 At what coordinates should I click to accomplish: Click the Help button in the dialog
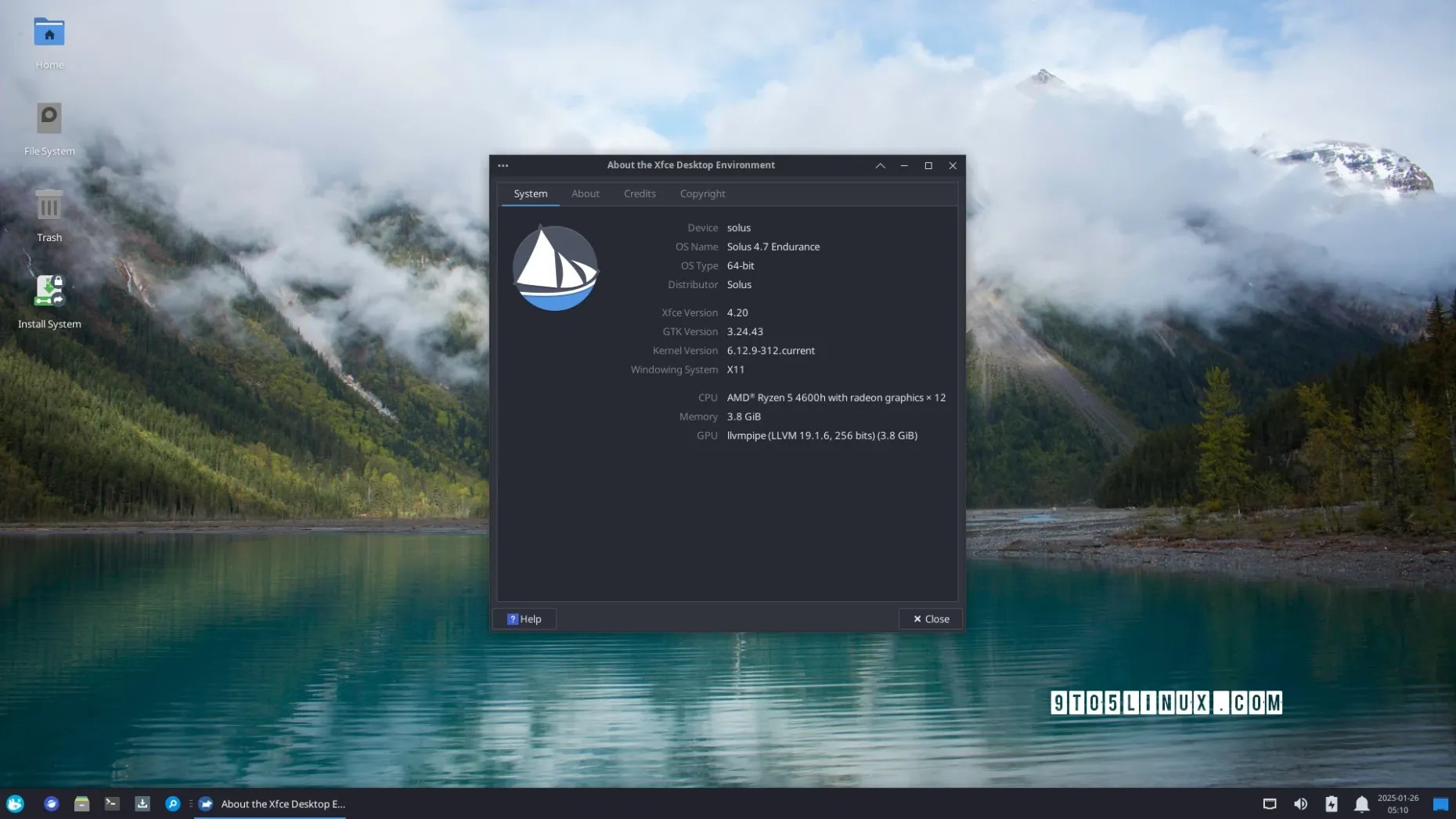[x=524, y=619]
